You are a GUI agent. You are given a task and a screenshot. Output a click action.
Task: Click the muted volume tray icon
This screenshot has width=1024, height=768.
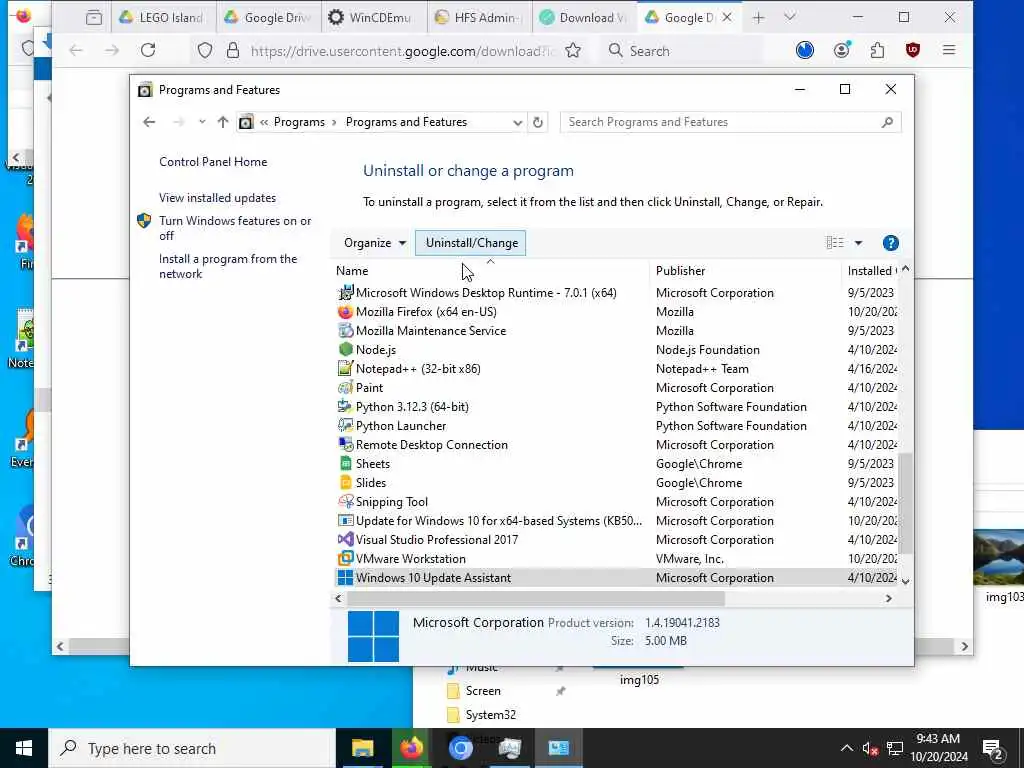pos(869,748)
